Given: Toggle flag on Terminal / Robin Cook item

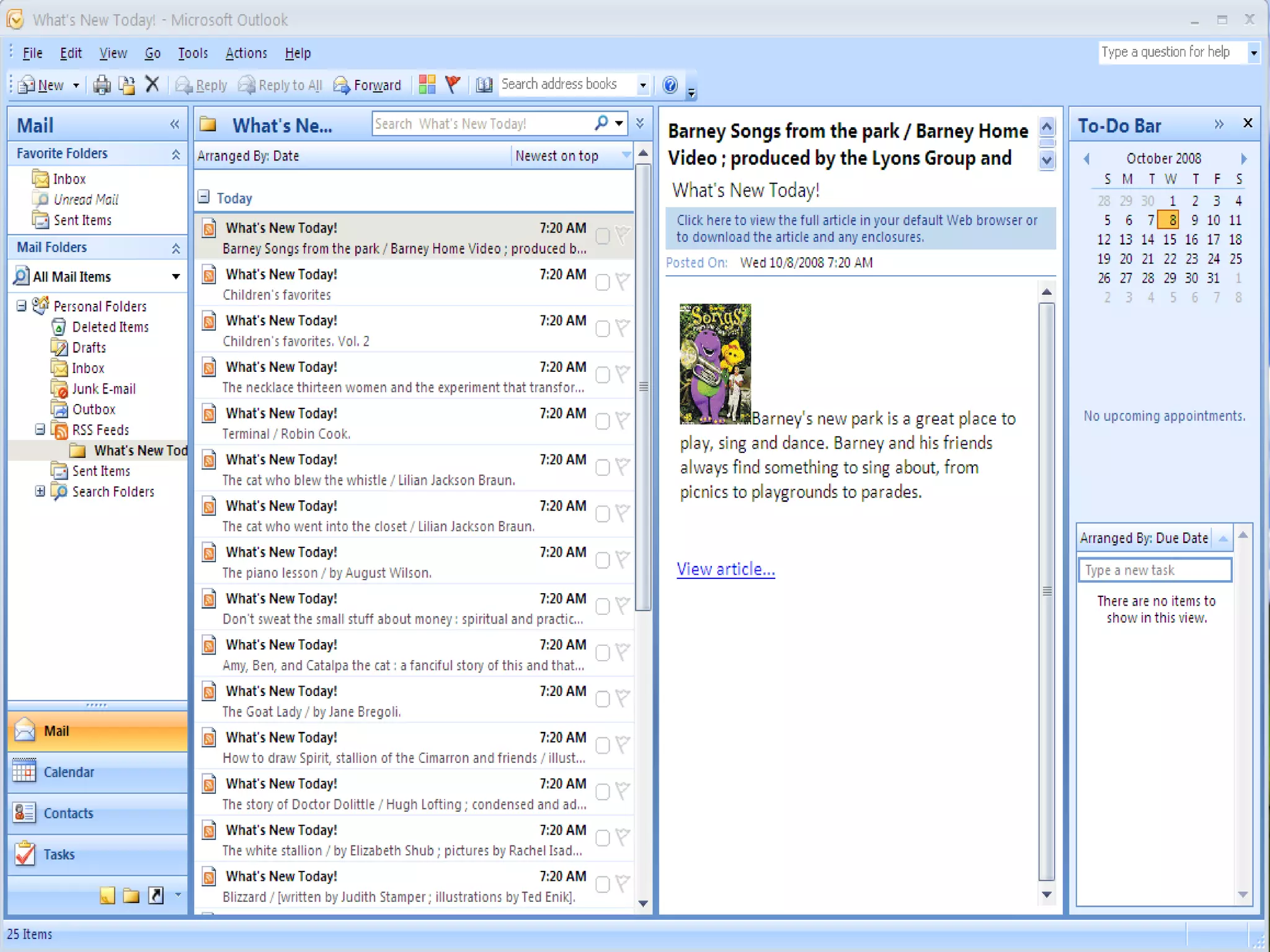Looking at the screenshot, I should [x=623, y=421].
